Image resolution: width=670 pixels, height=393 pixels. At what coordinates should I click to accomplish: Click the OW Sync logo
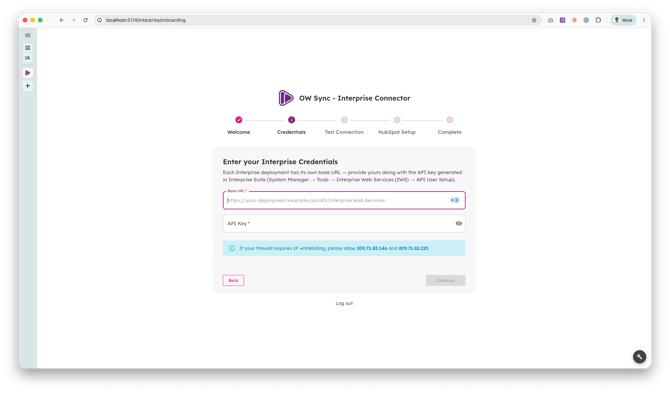286,98
